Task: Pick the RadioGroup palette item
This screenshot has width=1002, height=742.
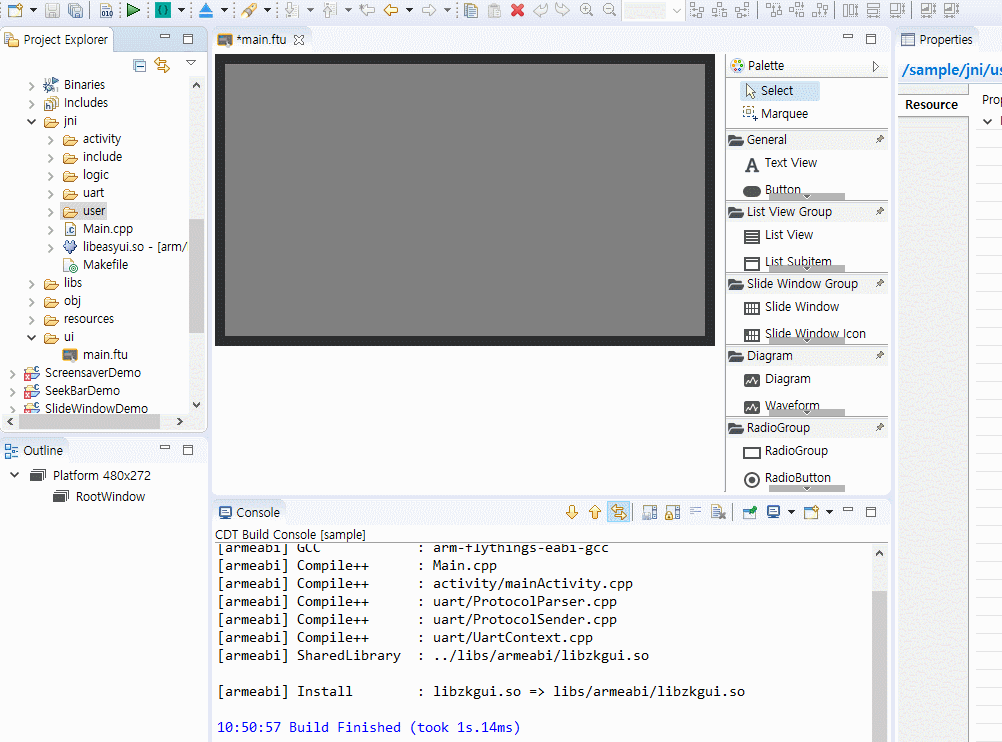Action: [x=786, y=452]
